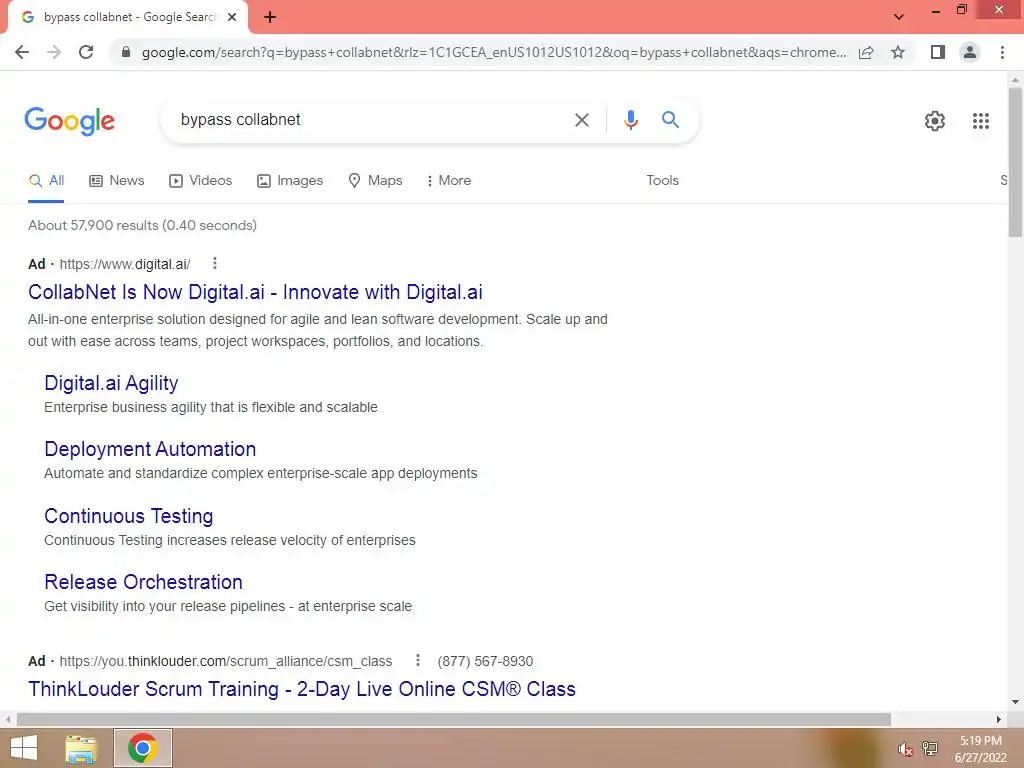Click the magnifier search button

point(670,120)
